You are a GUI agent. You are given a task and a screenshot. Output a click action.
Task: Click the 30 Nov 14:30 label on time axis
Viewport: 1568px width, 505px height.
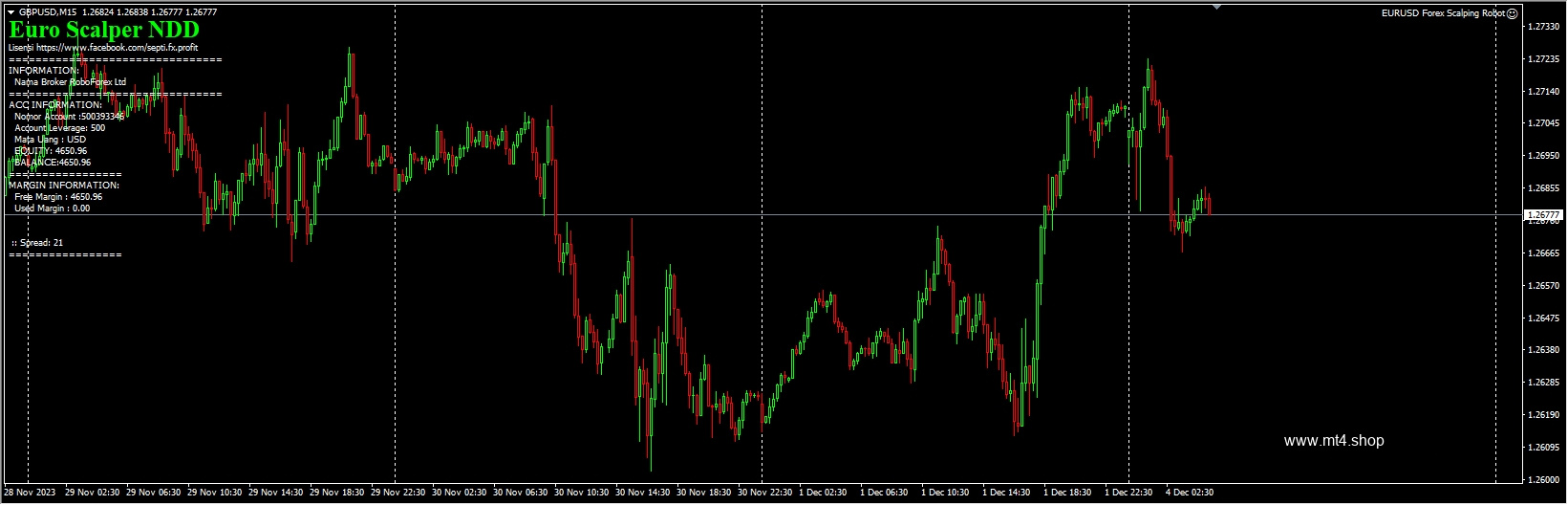(x=643, y=493)
